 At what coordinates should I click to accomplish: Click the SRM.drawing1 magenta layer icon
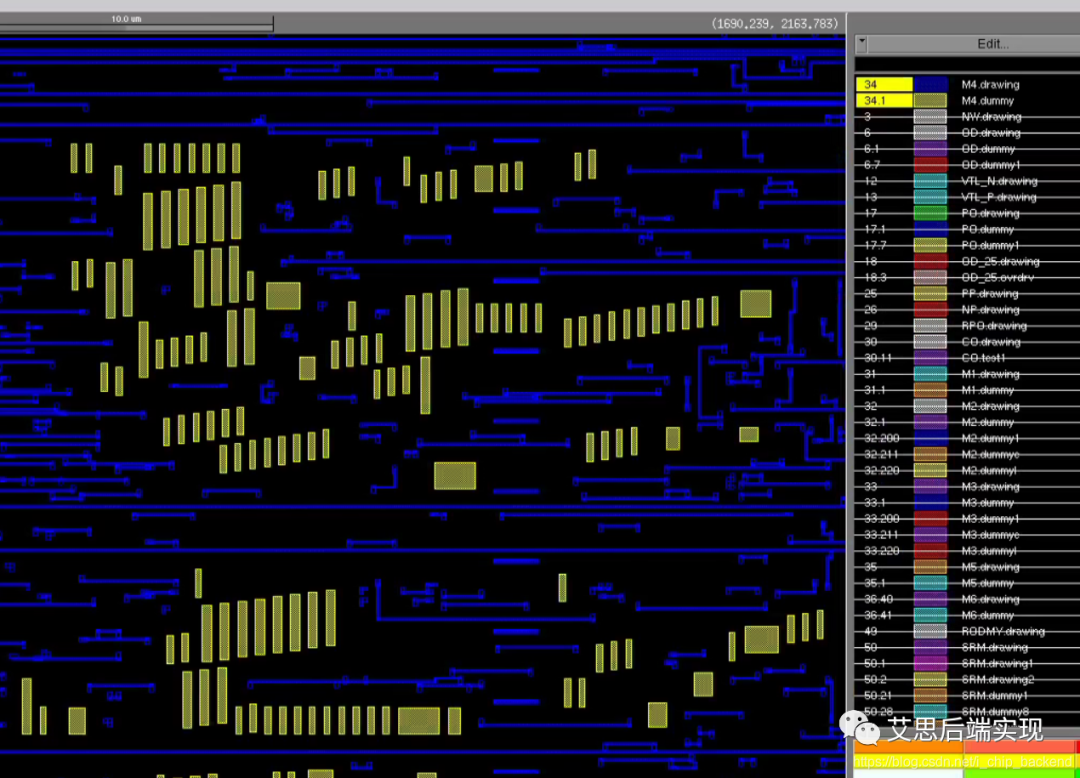tap(930, 663)
